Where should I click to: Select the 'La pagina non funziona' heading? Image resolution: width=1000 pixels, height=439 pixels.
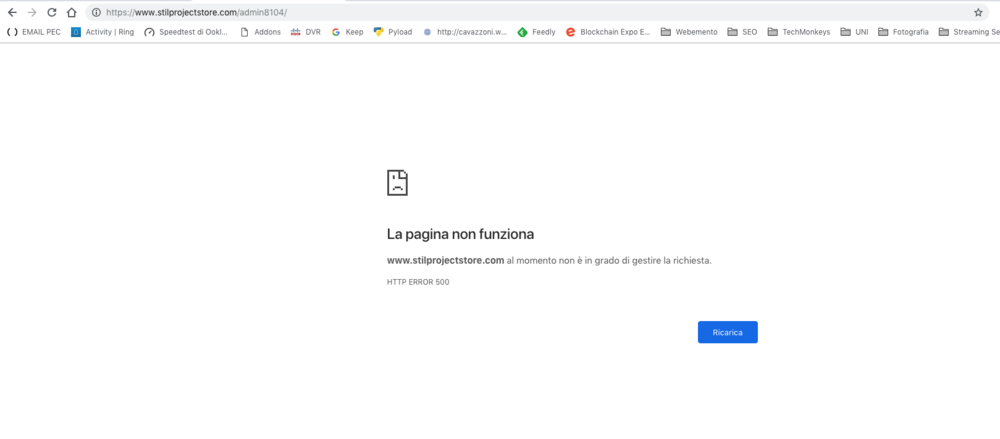tap(460, 234)
